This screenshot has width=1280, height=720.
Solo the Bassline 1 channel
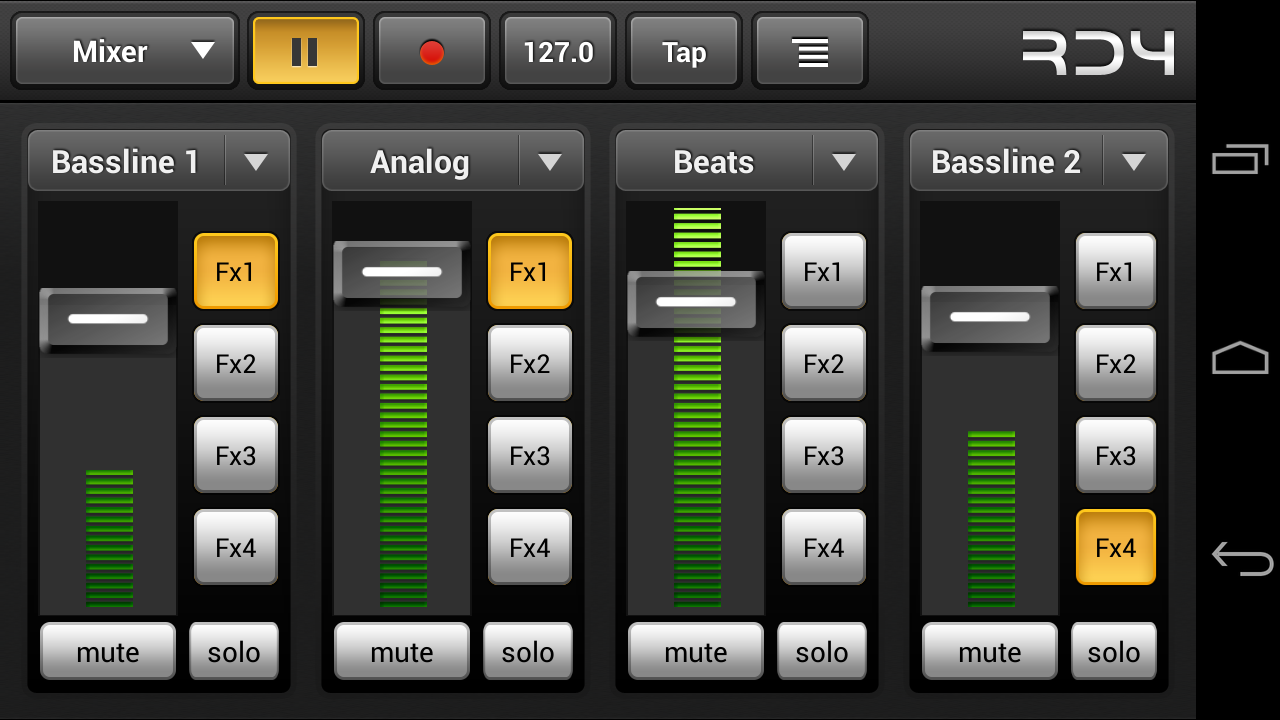[x=234, y=651]
